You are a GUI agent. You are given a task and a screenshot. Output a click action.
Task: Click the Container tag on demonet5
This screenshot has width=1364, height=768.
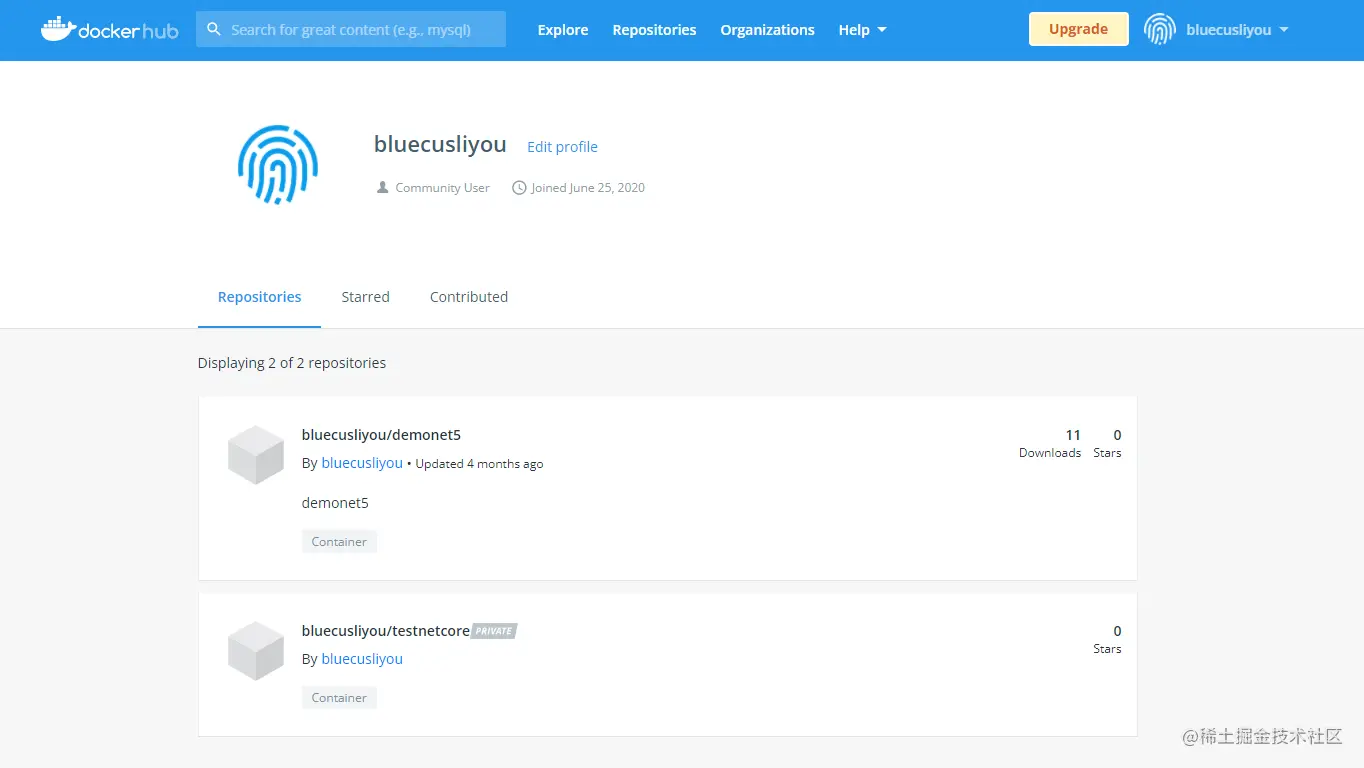tap(339, 541)
